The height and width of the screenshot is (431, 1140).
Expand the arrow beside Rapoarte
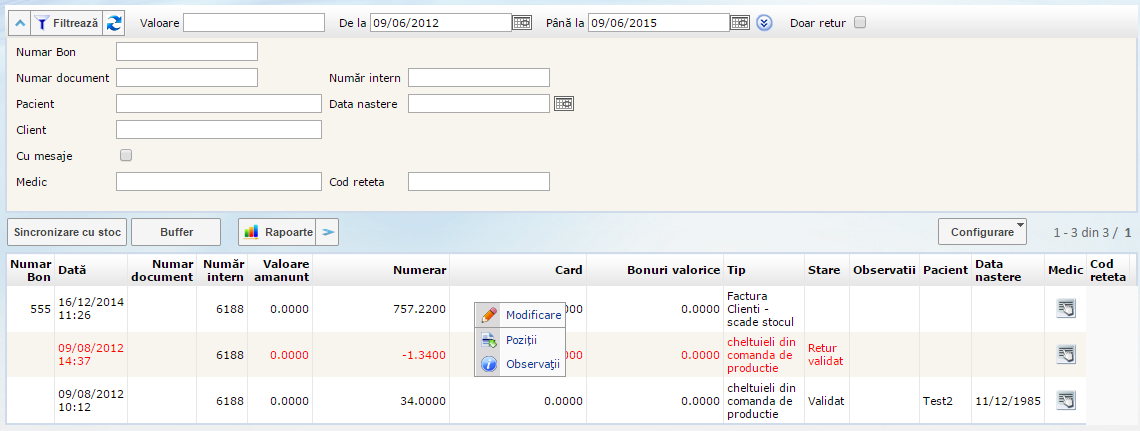click(x=328, y=232)
